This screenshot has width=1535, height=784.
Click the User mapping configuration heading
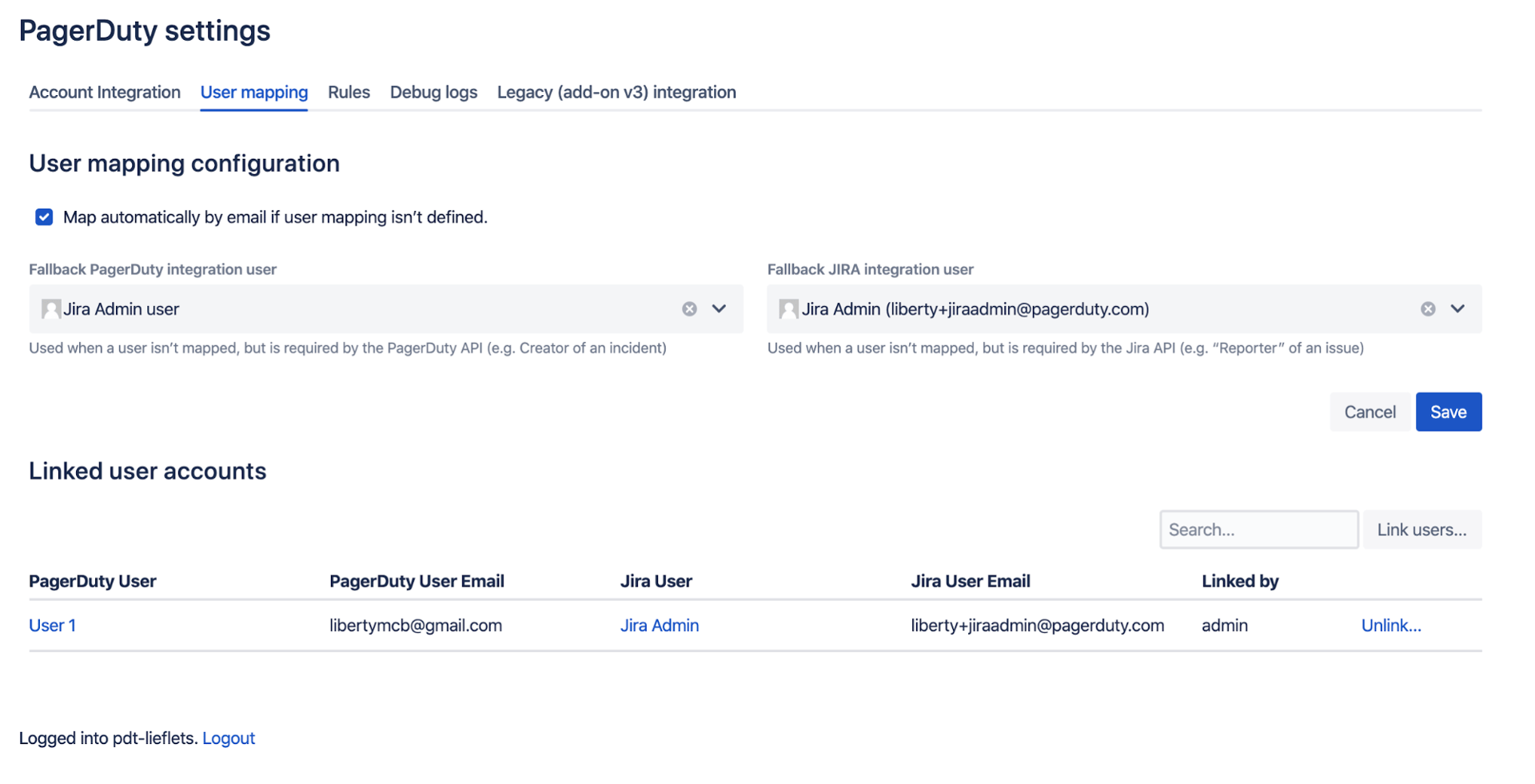(x=185, y=164)
